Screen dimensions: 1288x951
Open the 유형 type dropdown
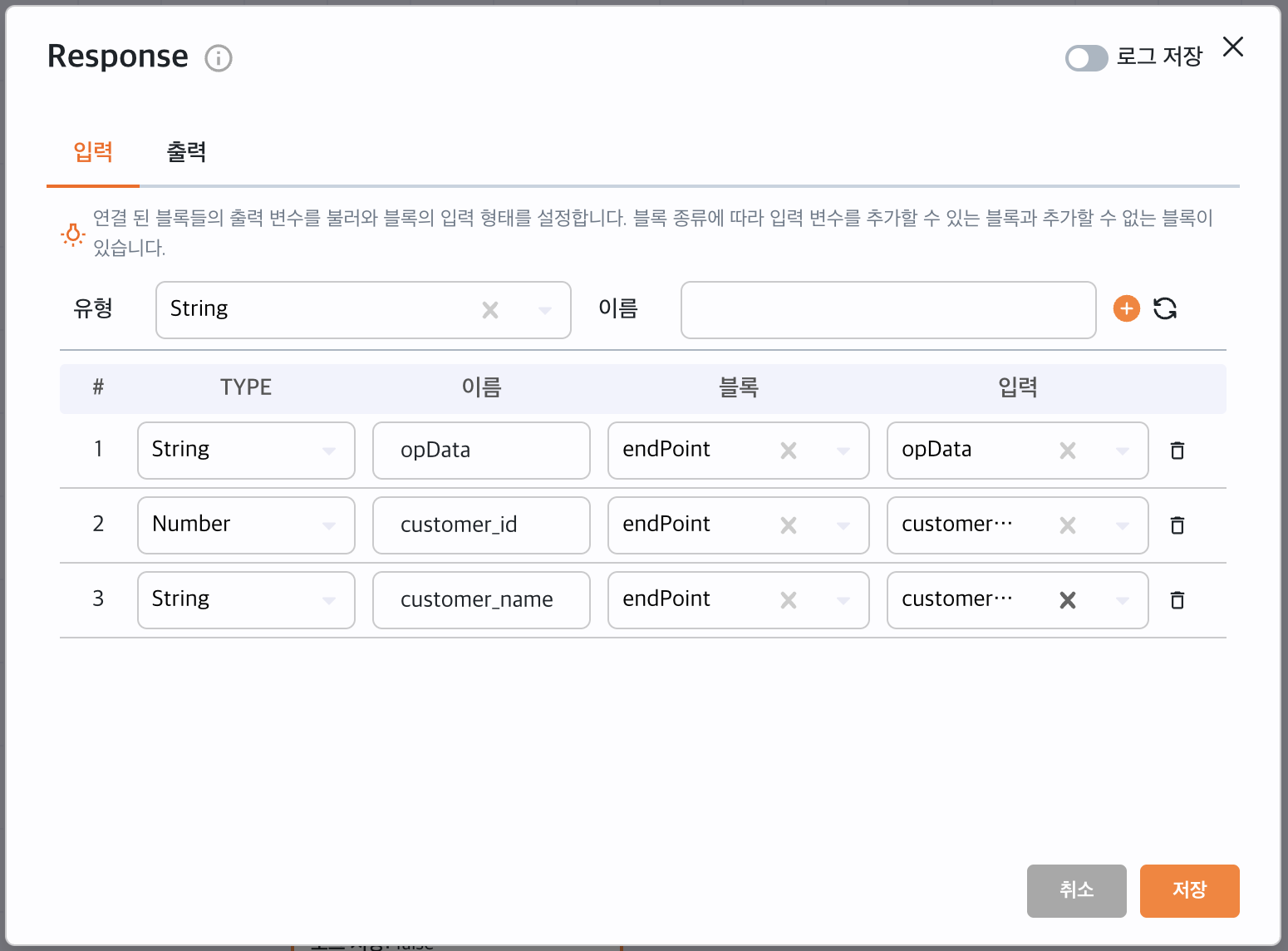(545, 310)
